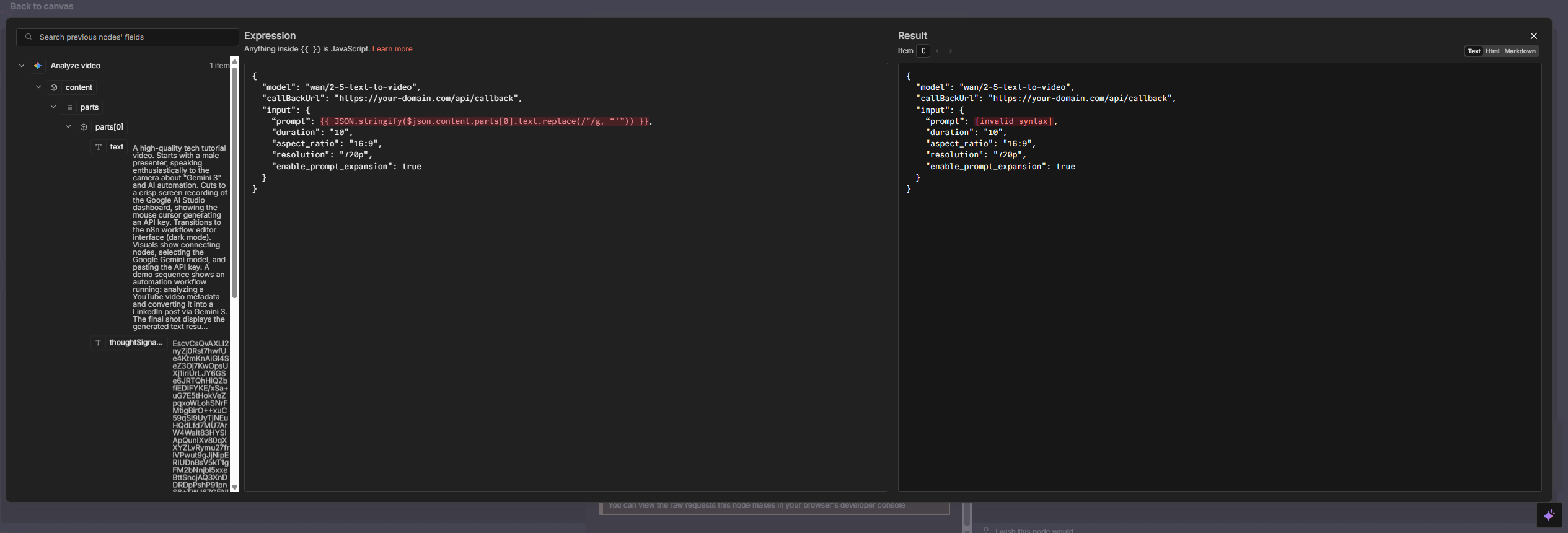Collapse the parts array branch

(x=53, y=107)
